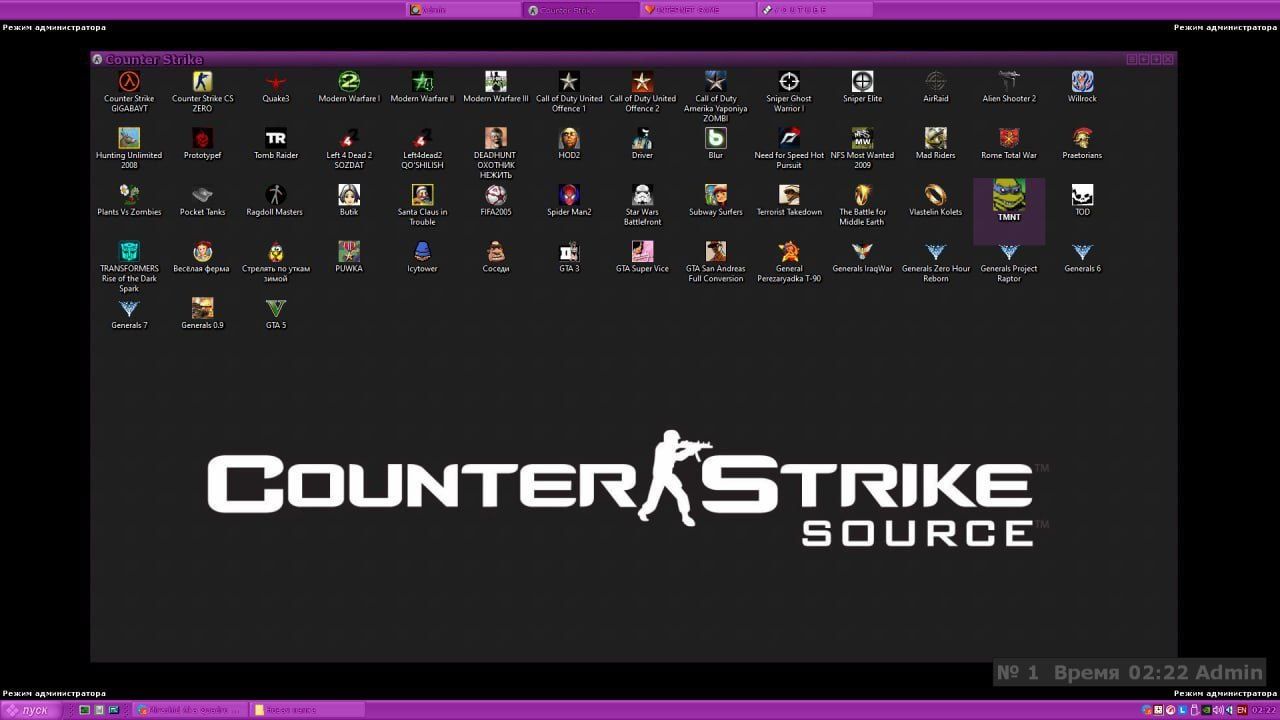Screen dimensions: 1280x720
Task: Start the Tomb Raider game
Action: coord(276,138)
